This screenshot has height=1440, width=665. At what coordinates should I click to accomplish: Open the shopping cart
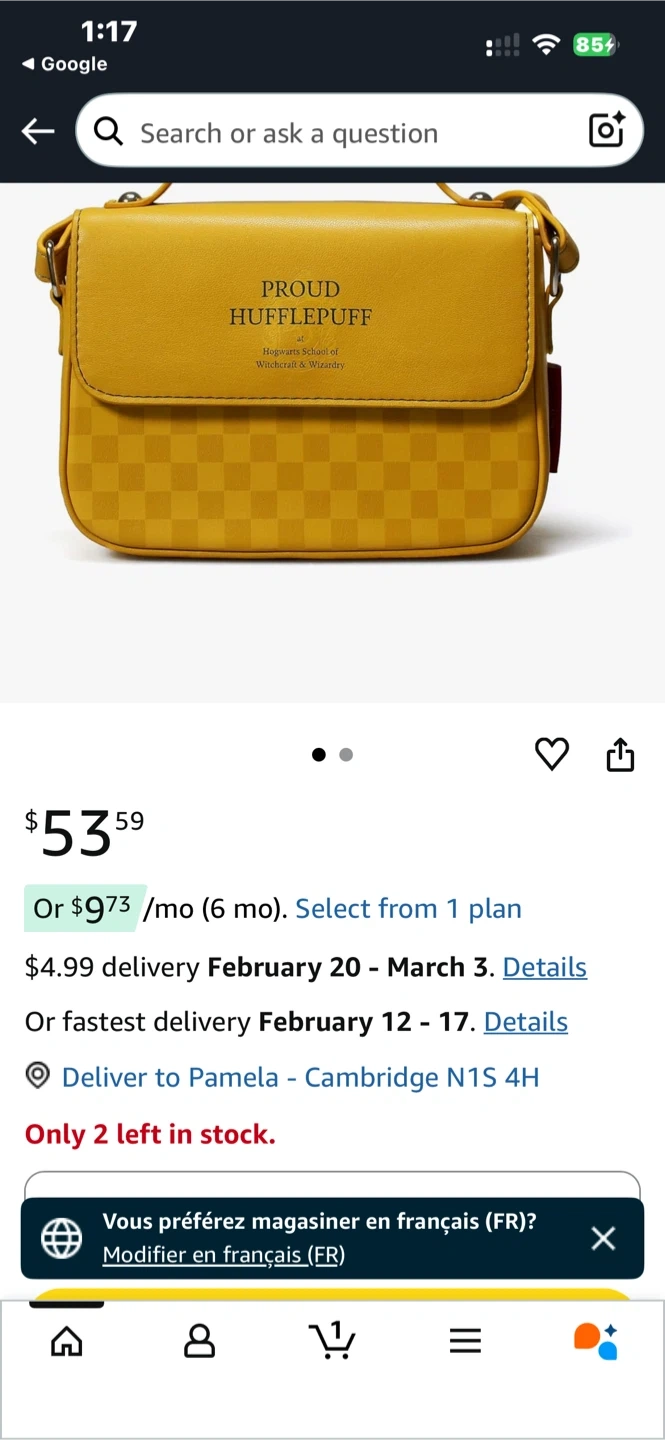pos(332,1340)
